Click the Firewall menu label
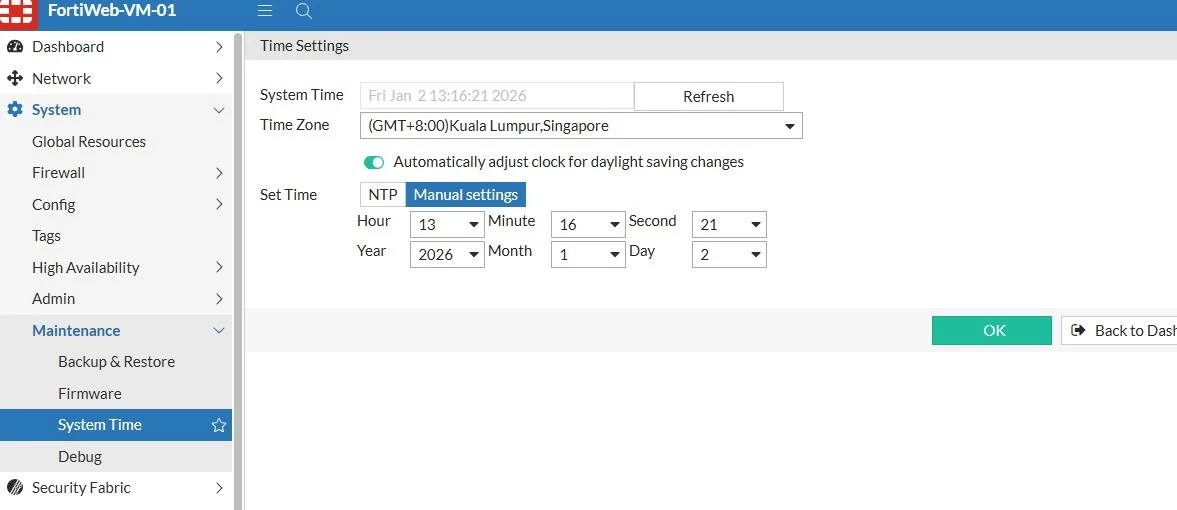The width and height of the screenshot is (1177, 510). 59,173
